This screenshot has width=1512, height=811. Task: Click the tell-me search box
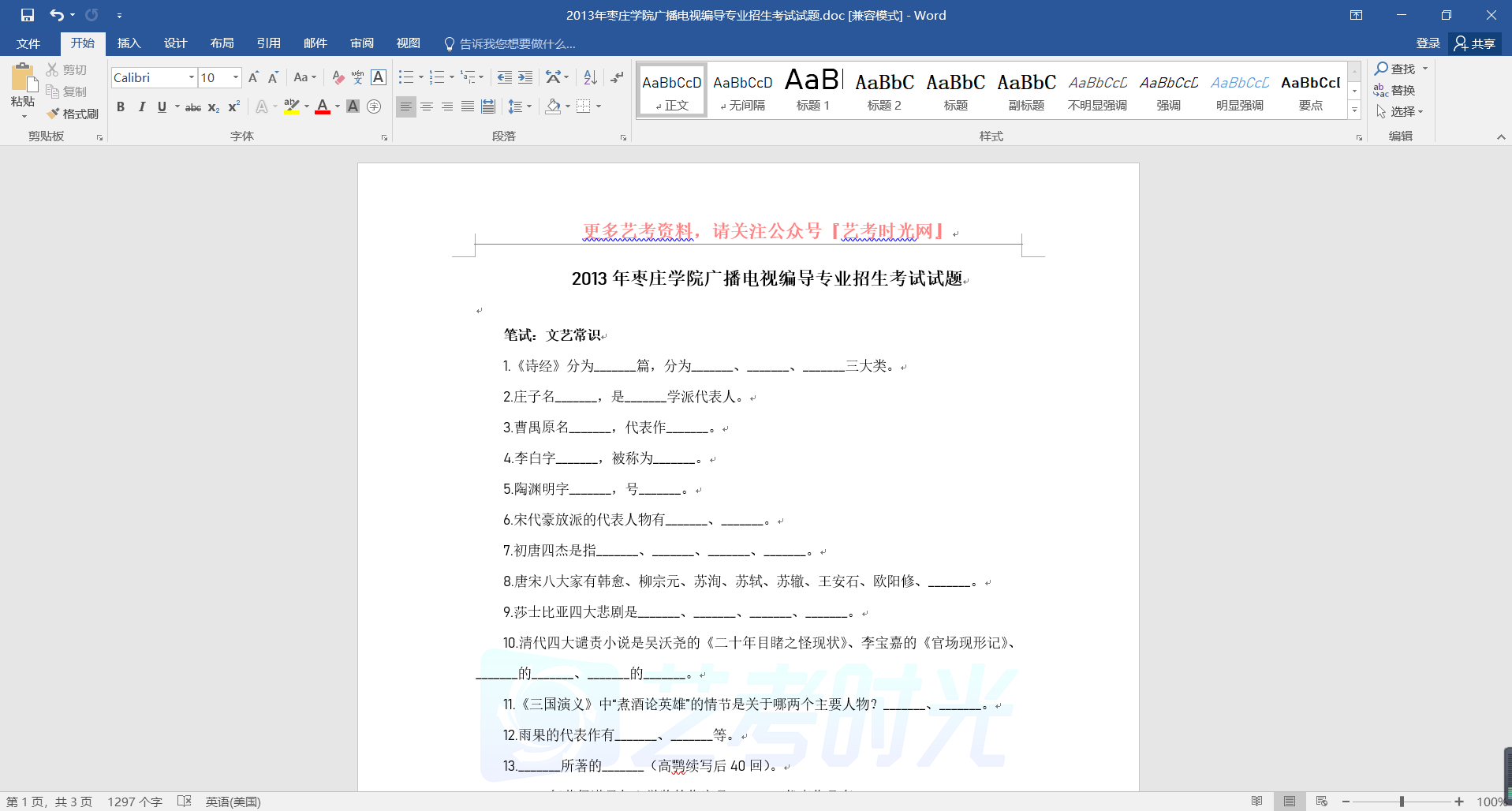pos(517,43)
